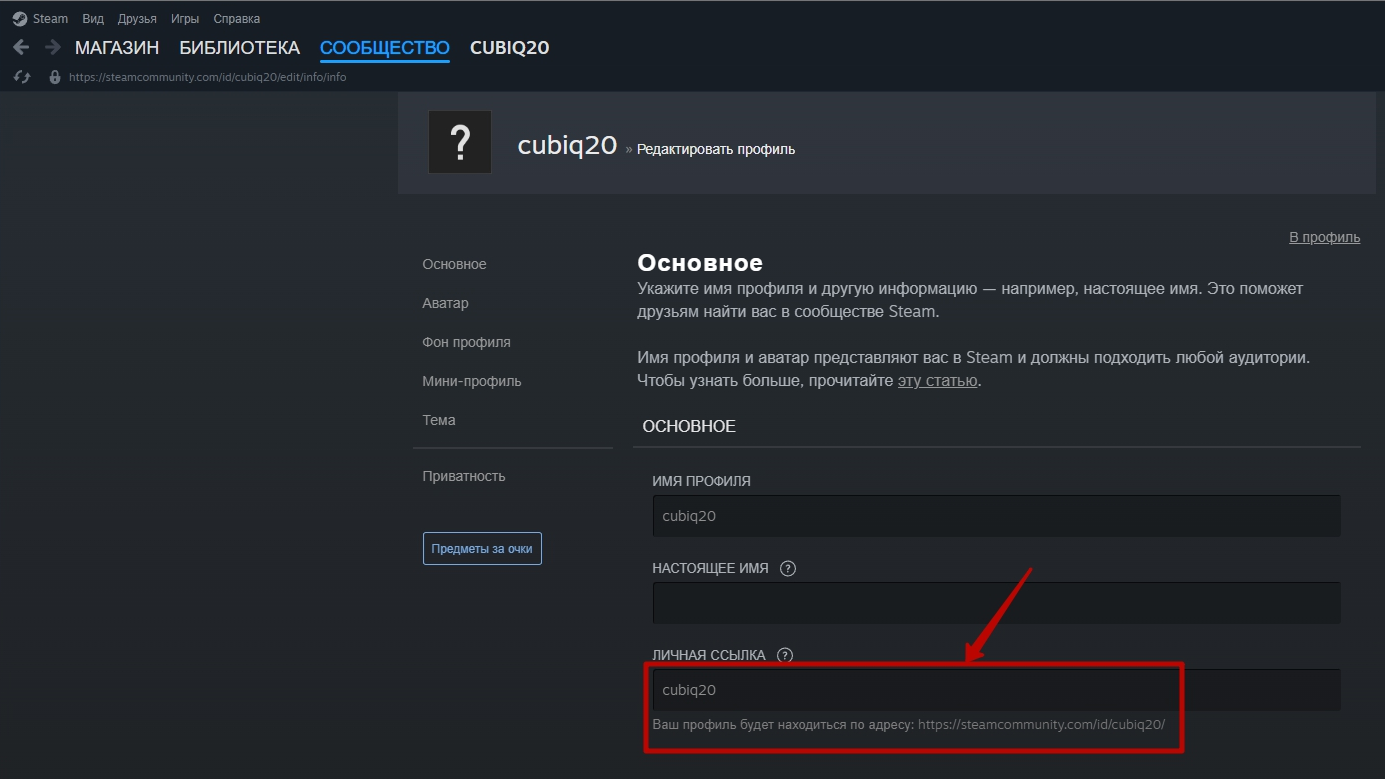Select Аватар in the sidebar
1385x779 pixels.
[x=445, y=303]
